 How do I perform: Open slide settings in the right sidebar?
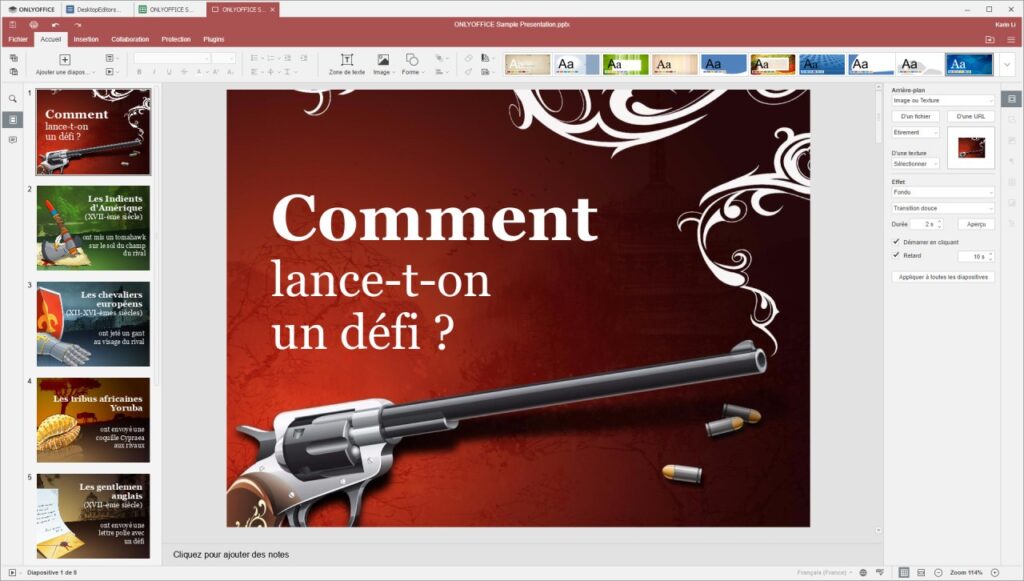[x=1012, y=99]
